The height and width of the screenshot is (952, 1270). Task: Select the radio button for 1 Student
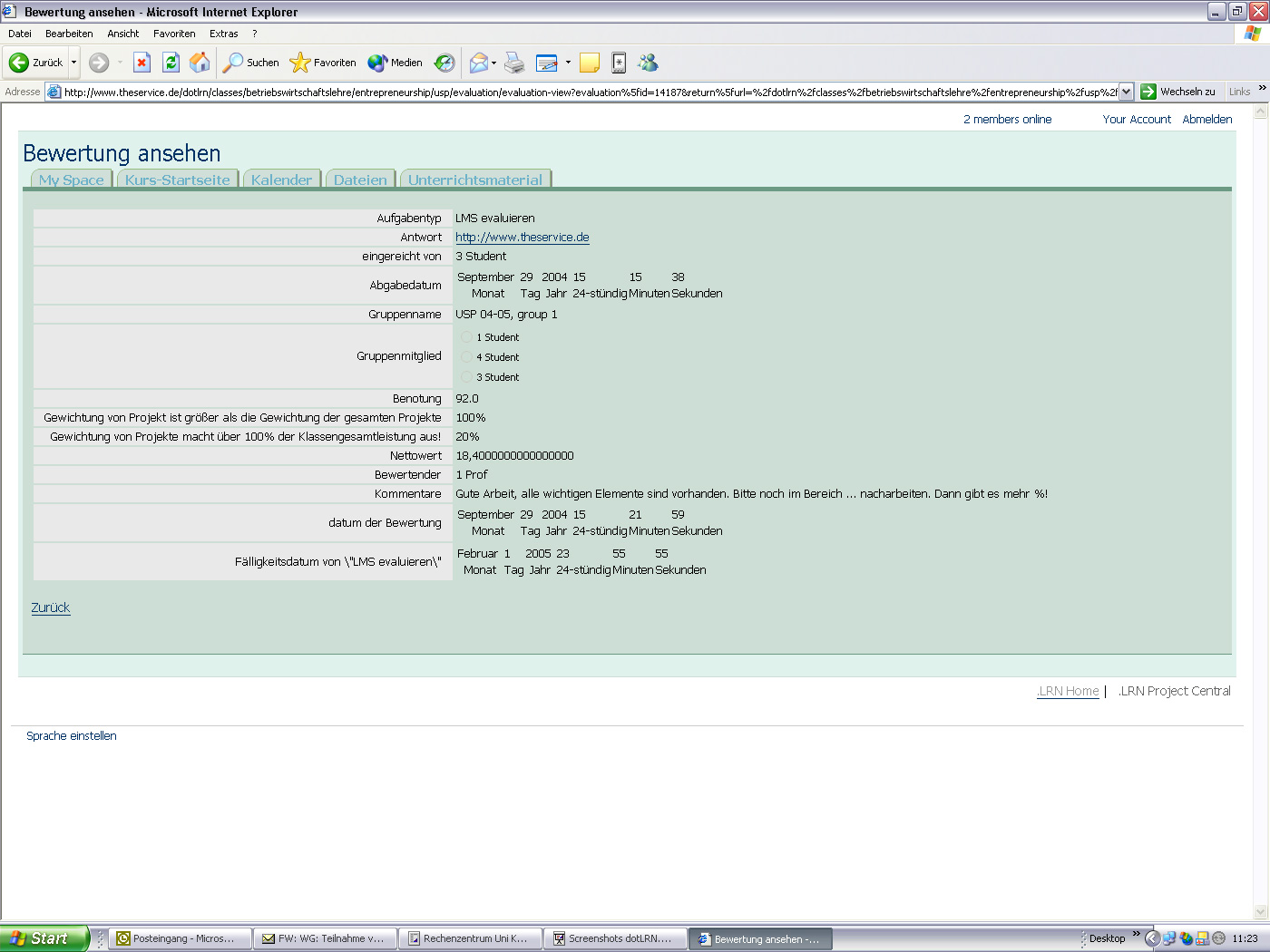coord(465,336)
